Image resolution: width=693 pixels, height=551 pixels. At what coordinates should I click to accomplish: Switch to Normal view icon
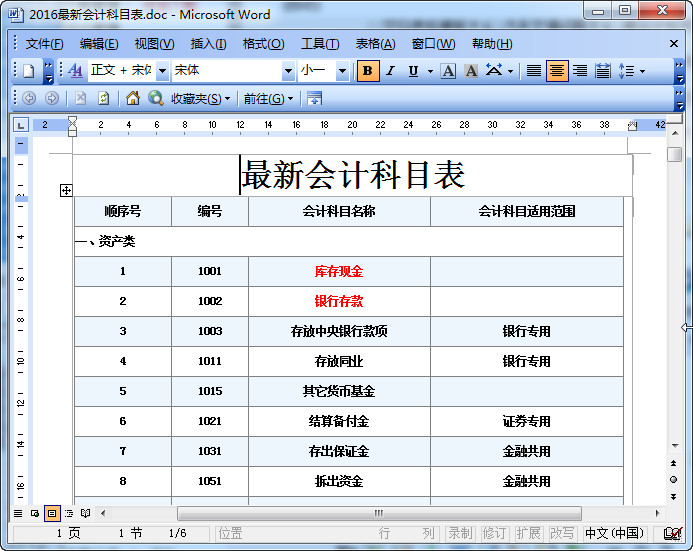[18, 513]
